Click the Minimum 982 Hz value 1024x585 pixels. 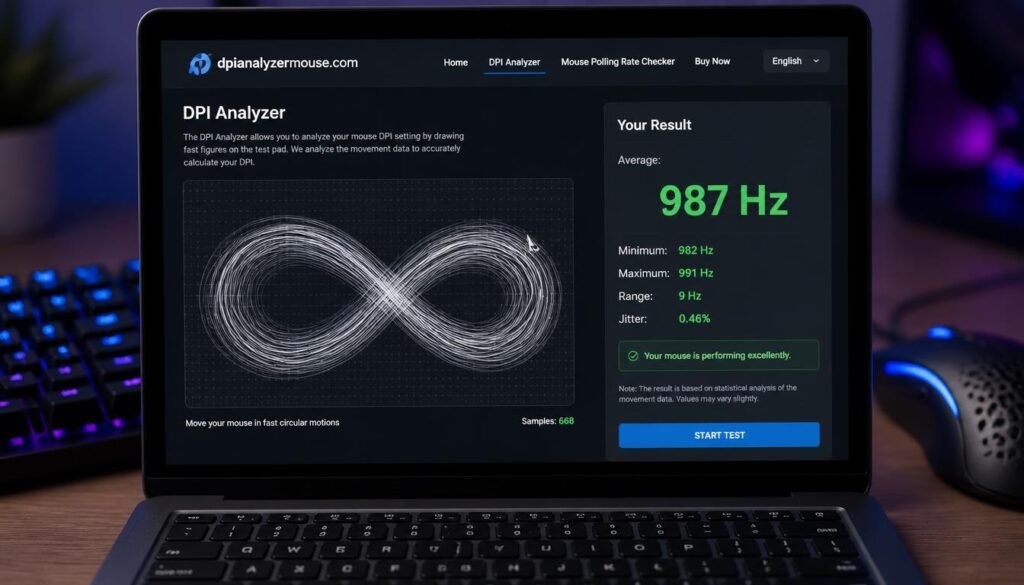click(696, 250)
